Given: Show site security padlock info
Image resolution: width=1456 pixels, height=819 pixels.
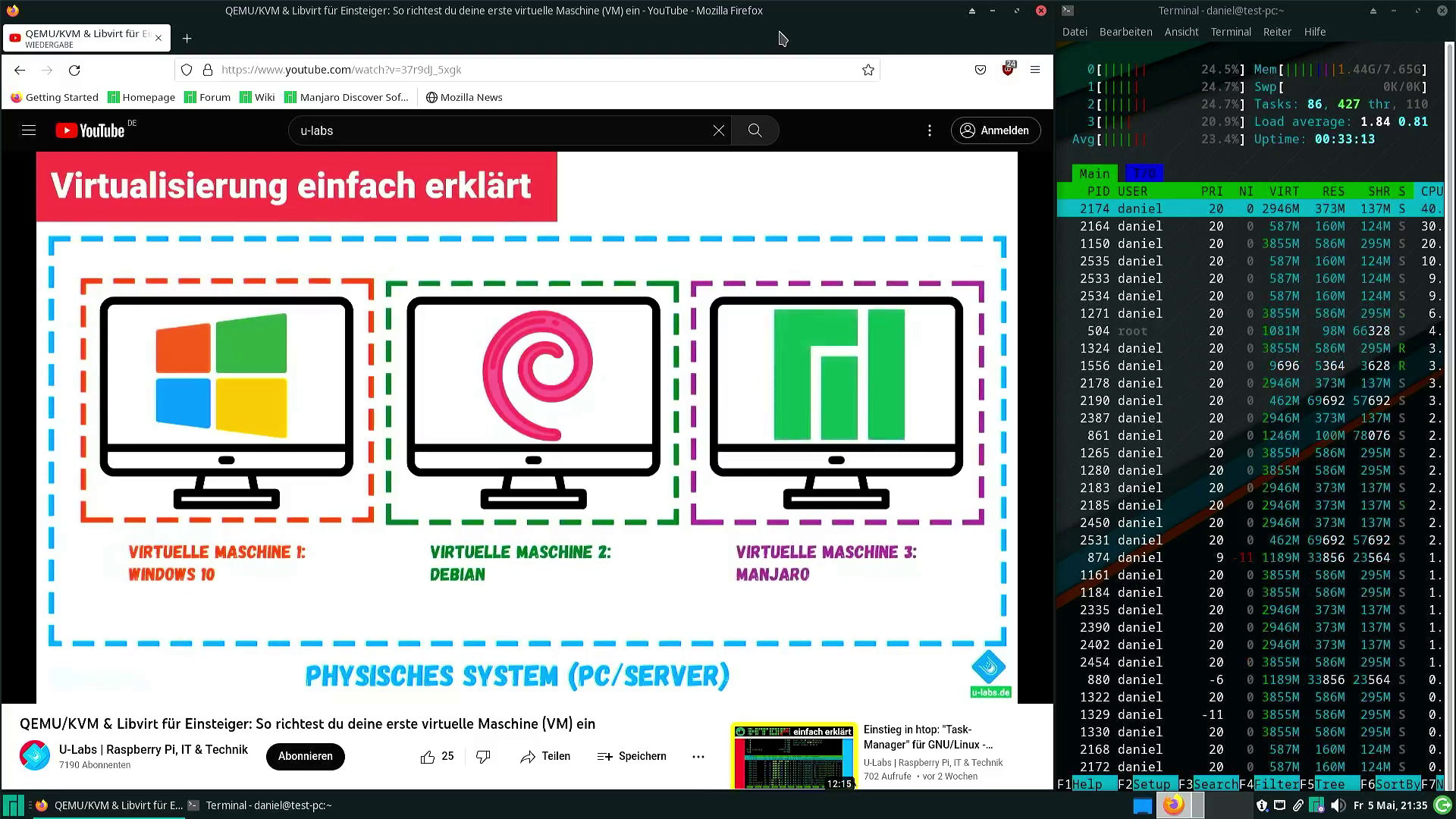Looking at the screenshot, I should tap(207, 70).
